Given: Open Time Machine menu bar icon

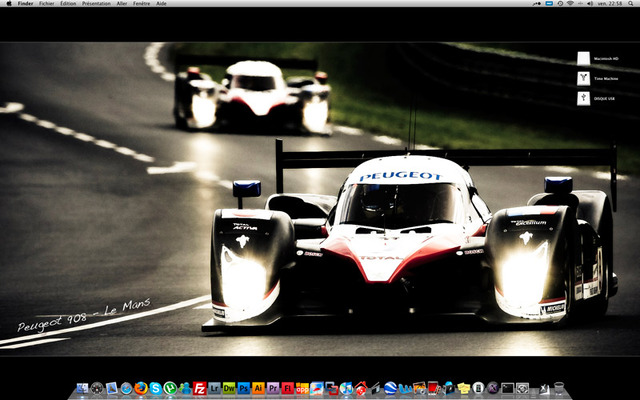Looking at the screenshot, I should (x=560, y=3).
